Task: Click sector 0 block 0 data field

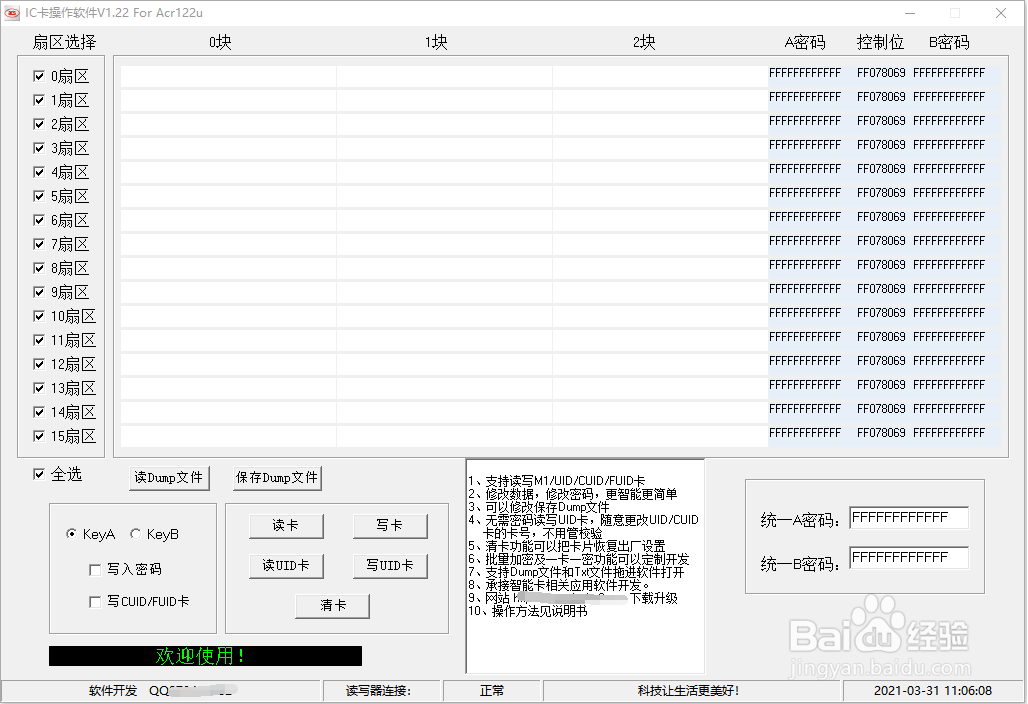Action: tap(228, 76)
